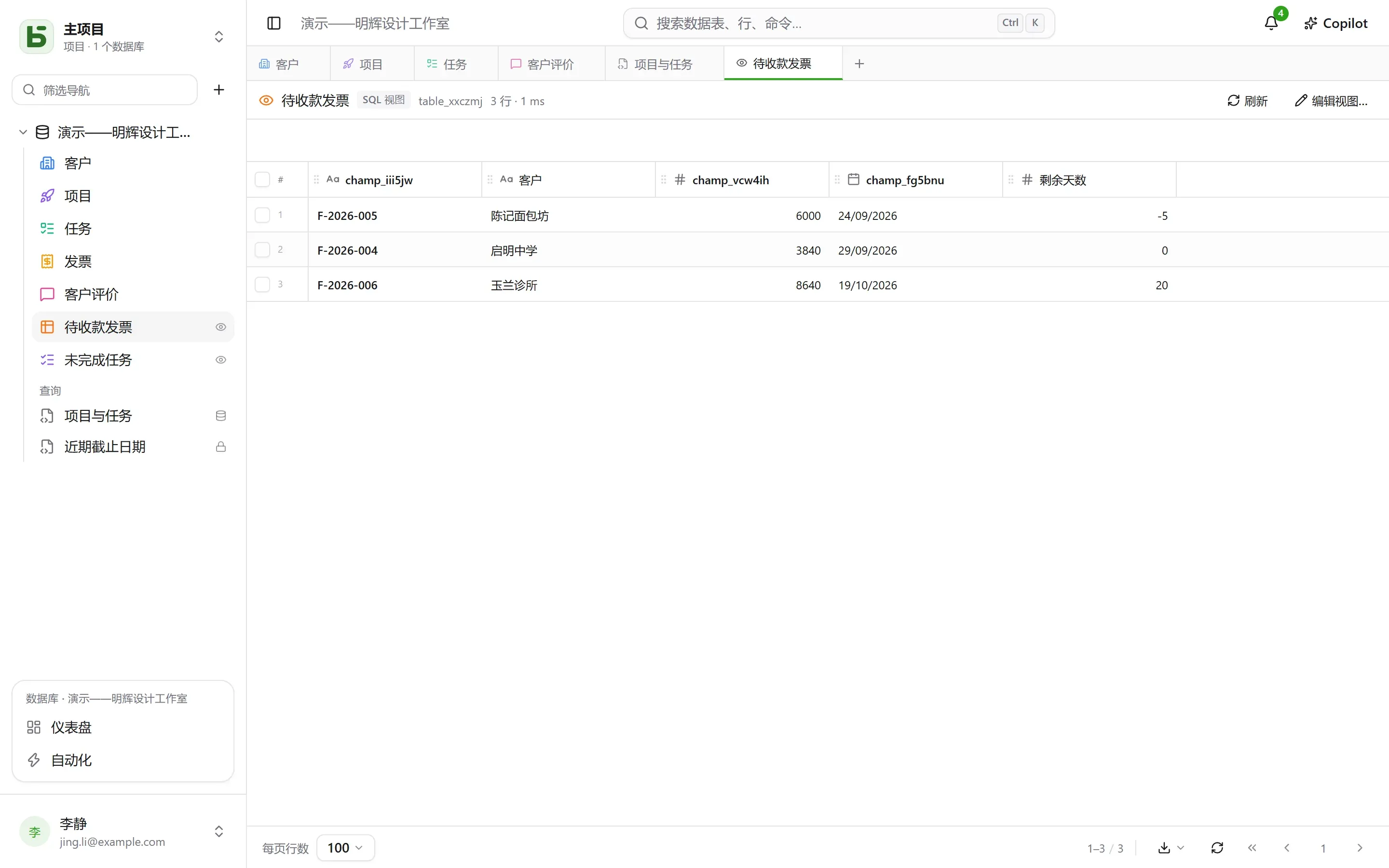Image resolution: width=1389 pixels, height=868 pixels.
Task: Open 发票 table in sidebar
Action: (133, 261)
